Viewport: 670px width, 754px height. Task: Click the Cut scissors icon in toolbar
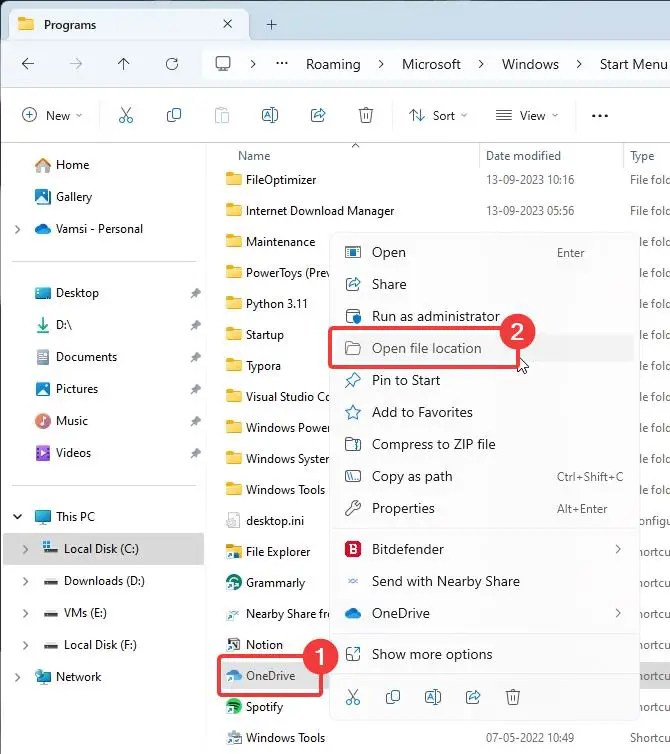(x=126, y=116)
